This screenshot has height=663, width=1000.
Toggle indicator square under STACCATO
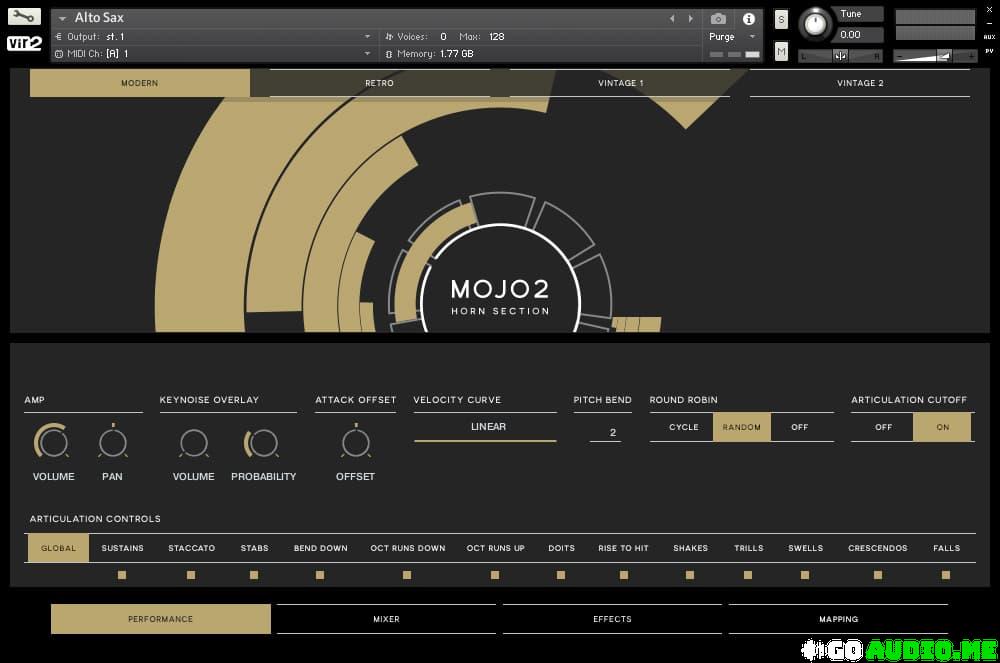(x=191, y=575)
